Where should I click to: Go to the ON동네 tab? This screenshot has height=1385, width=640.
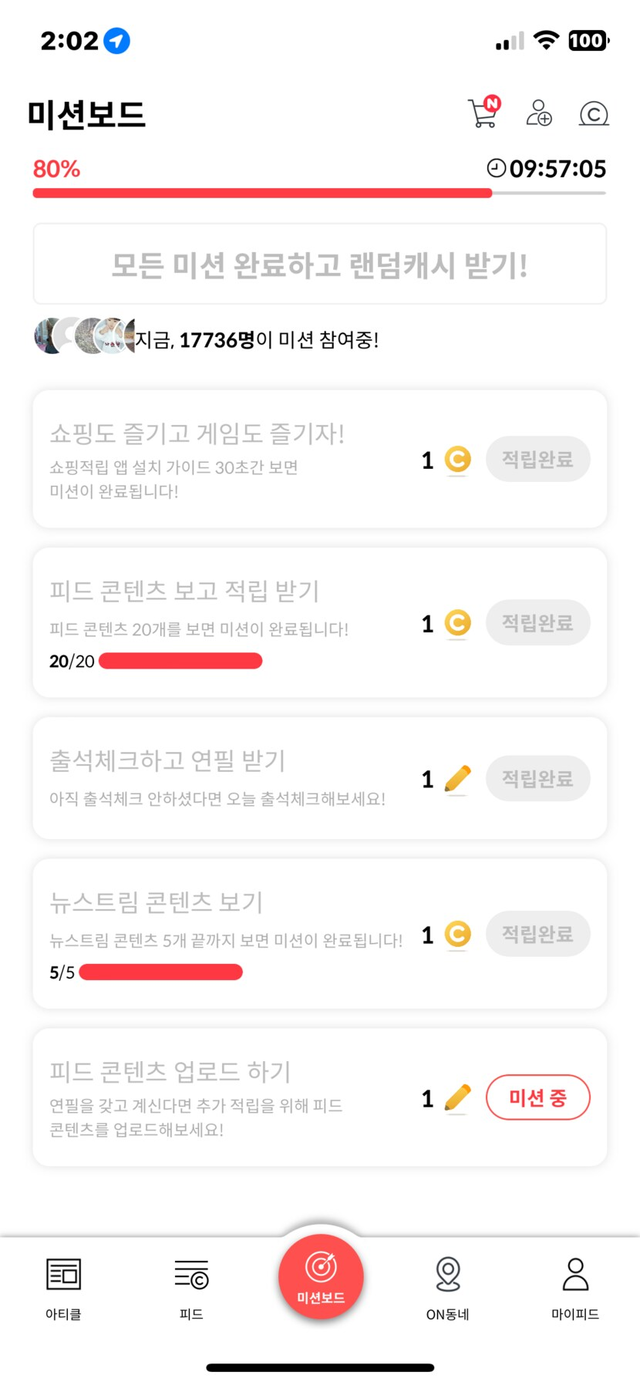click(448, 1287)
